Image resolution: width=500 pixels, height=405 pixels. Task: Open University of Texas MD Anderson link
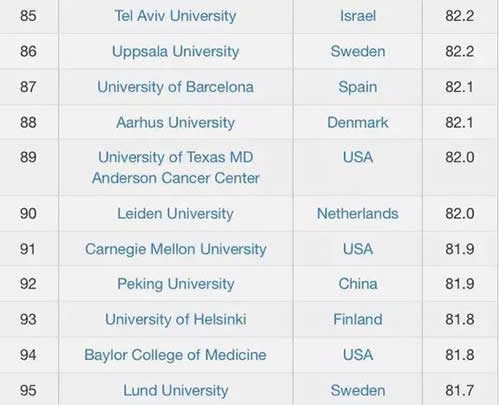pos(175,167)
